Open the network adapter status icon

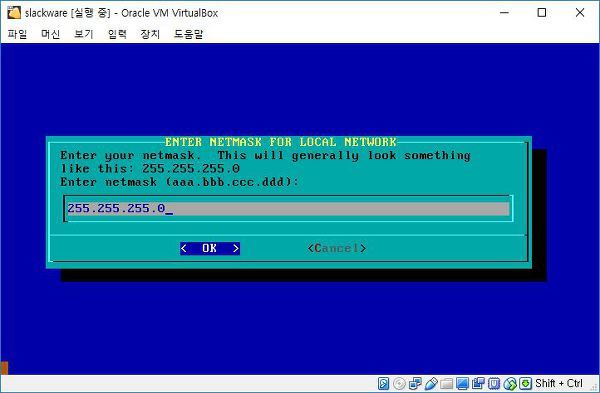point(415,383)
